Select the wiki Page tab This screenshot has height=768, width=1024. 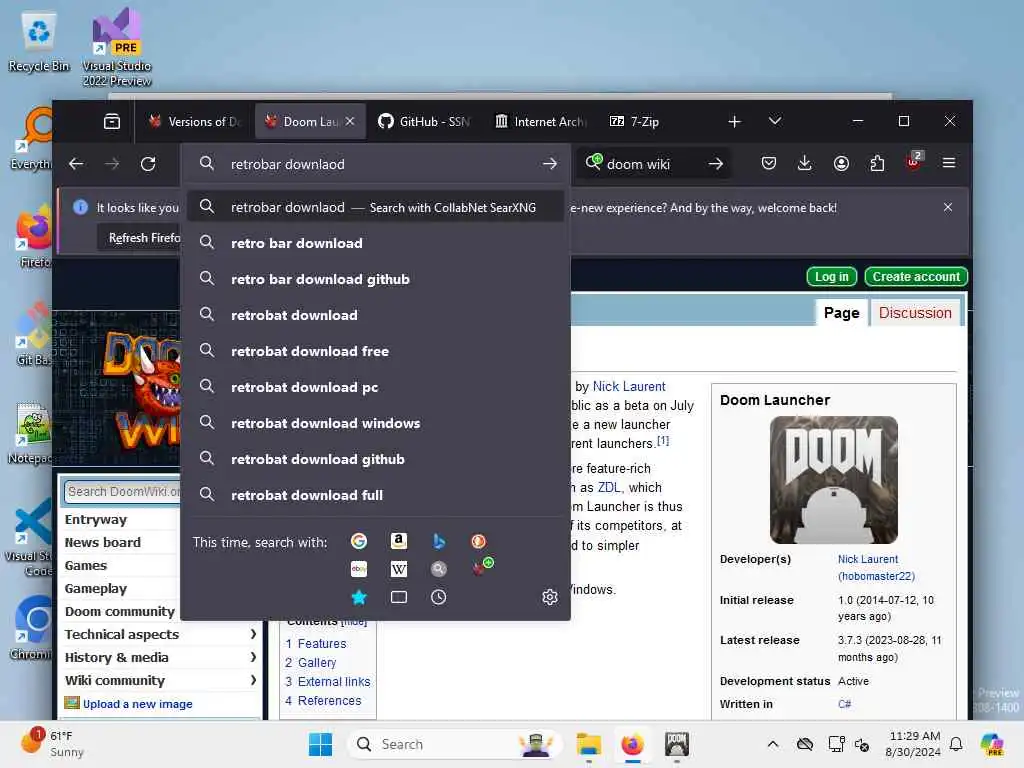pyautogui.click(x=841, y=313)
